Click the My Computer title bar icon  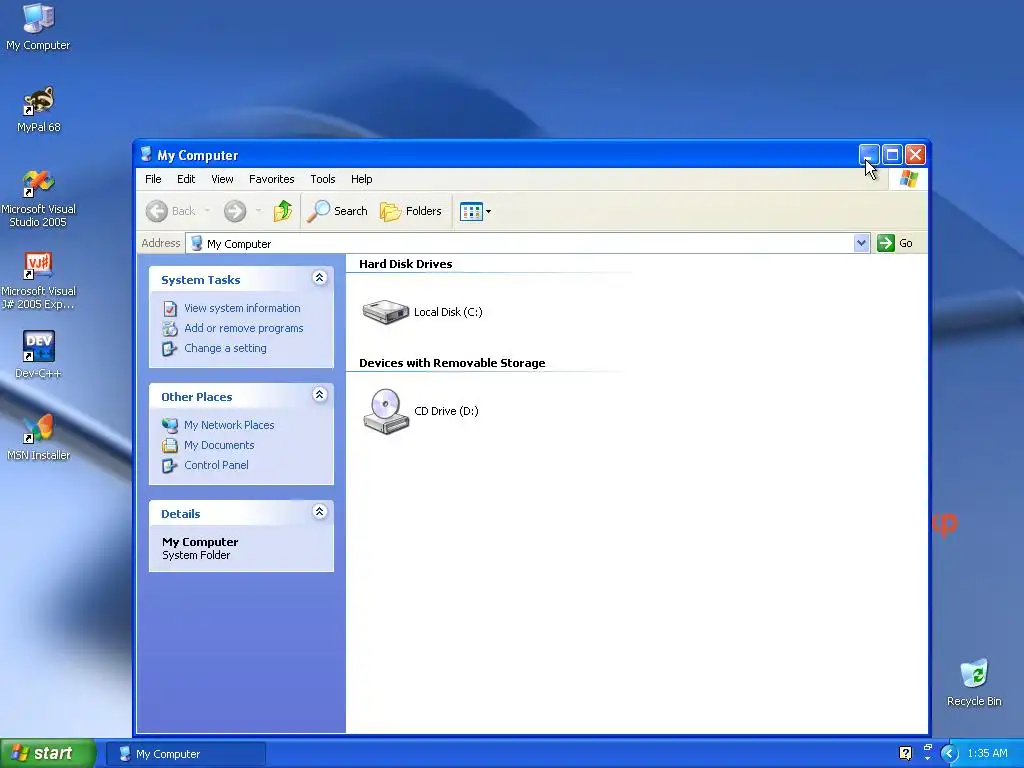pos(146,155)
